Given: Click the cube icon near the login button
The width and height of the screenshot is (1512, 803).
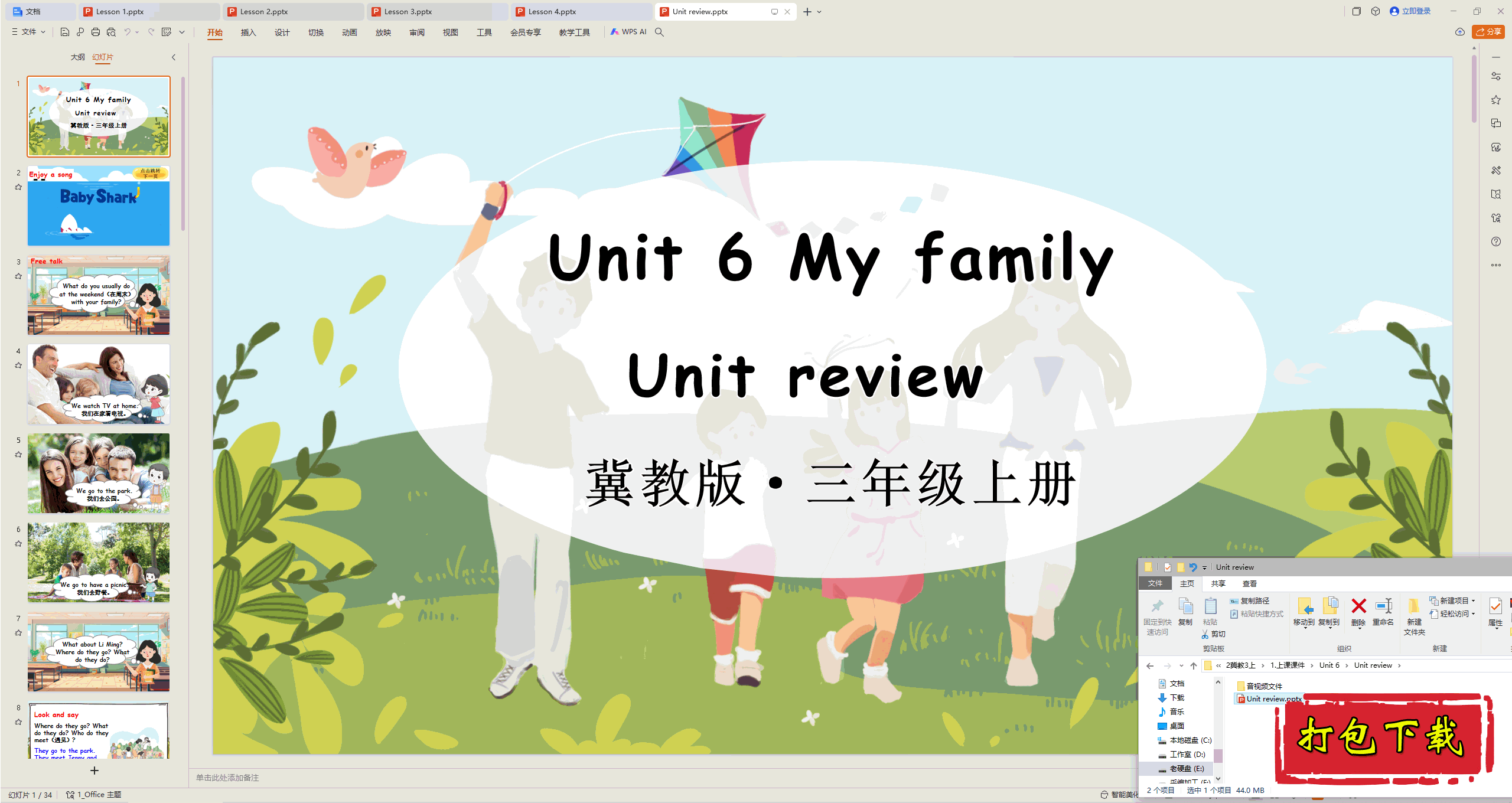Looking at the screenshot, I should coord(1376,11).
